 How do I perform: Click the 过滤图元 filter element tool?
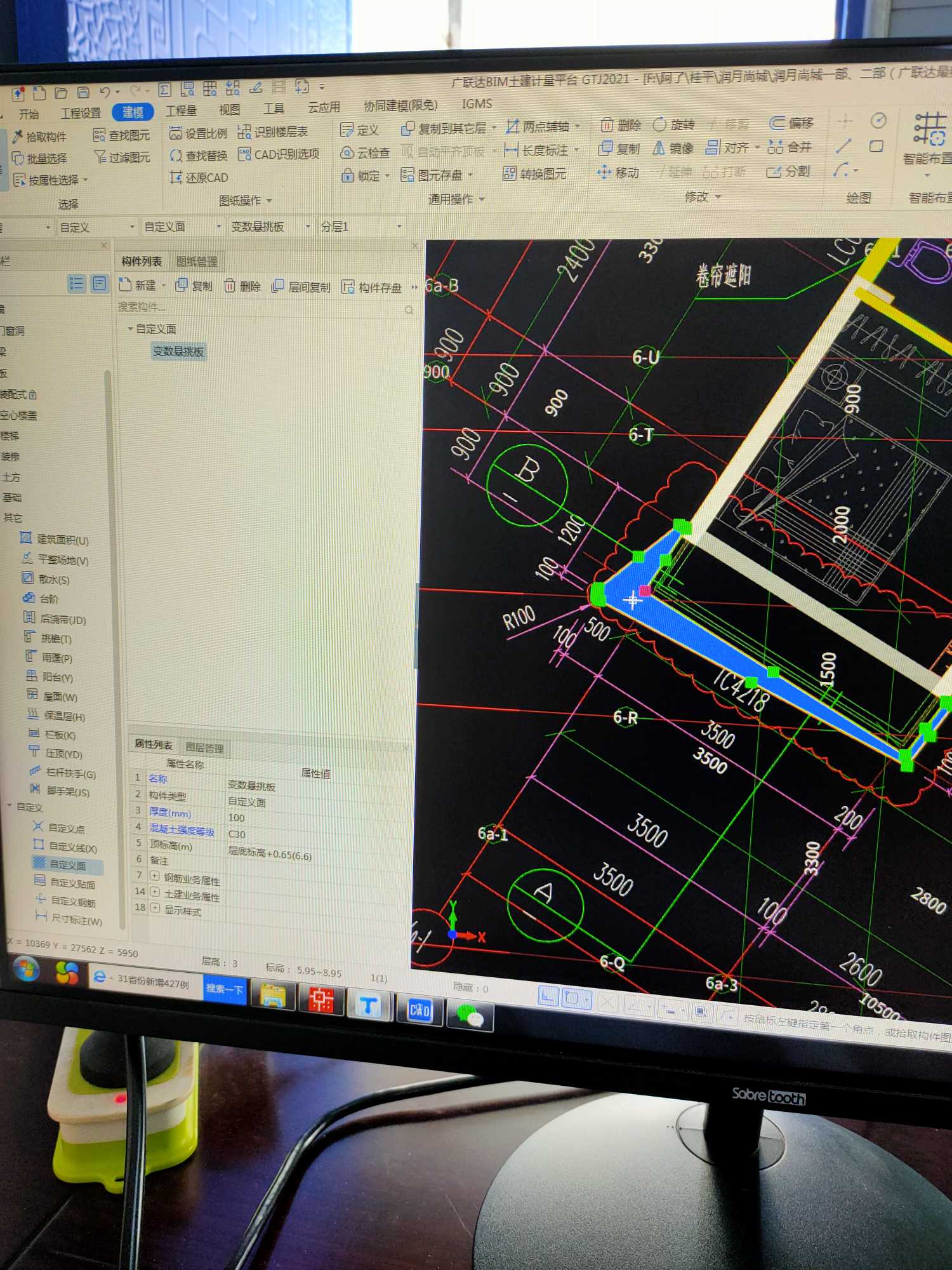pos(122,157)
